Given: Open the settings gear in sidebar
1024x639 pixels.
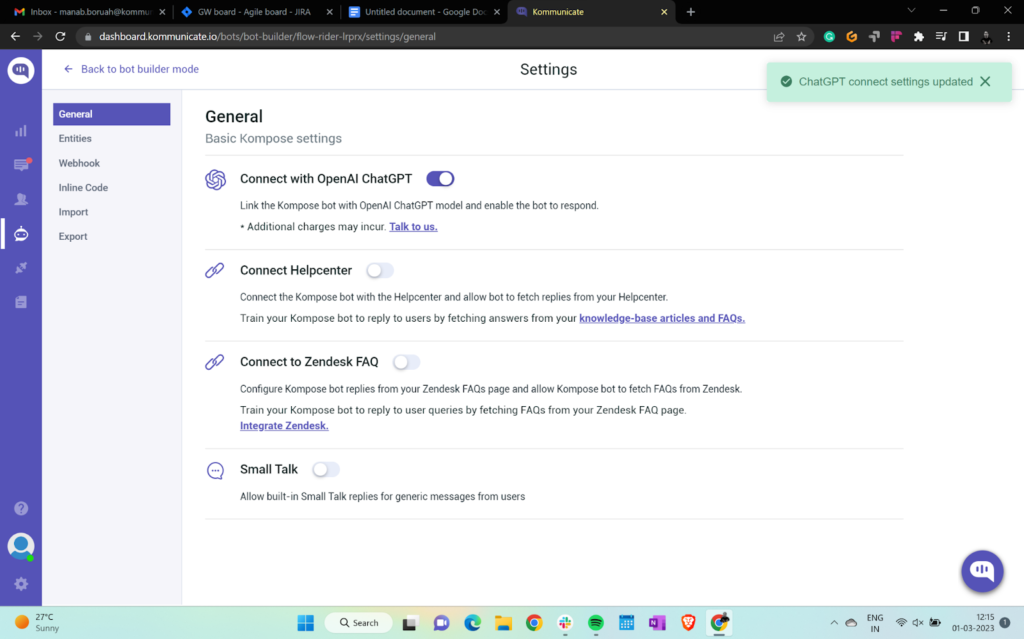Looking at the screenshot, I should (21, 583).
